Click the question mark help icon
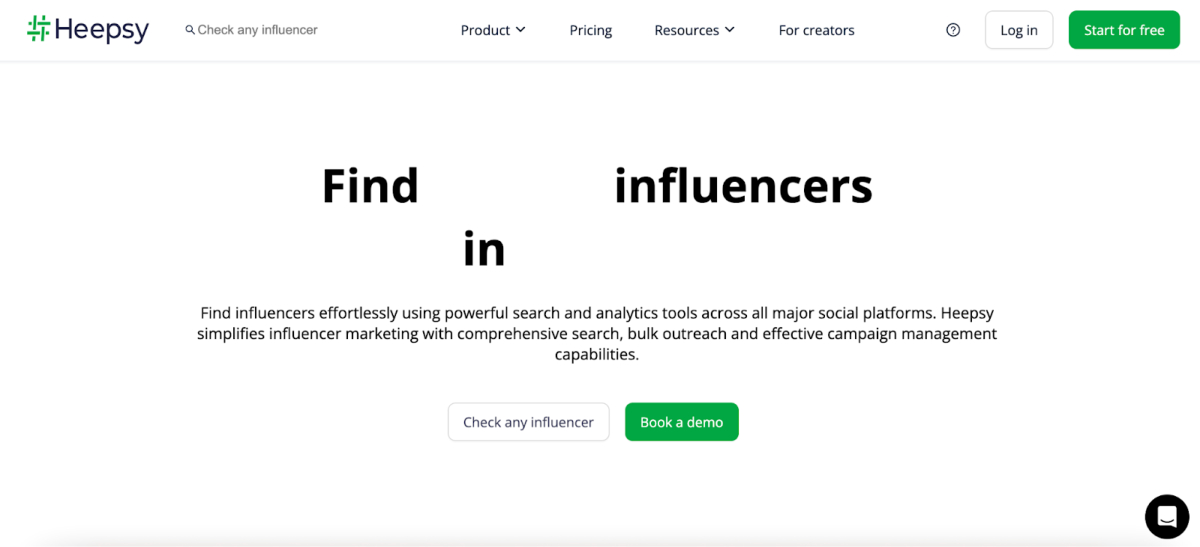Screen dimensions: 1200x547 tap(953, 30)
